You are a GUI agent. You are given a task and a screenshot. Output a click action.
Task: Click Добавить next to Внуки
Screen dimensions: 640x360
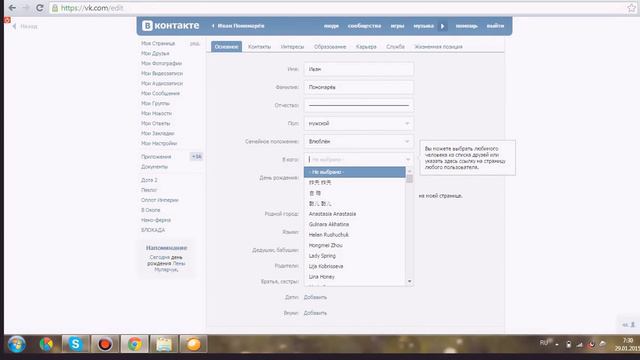pyautogui.click(x=315, y=313)
